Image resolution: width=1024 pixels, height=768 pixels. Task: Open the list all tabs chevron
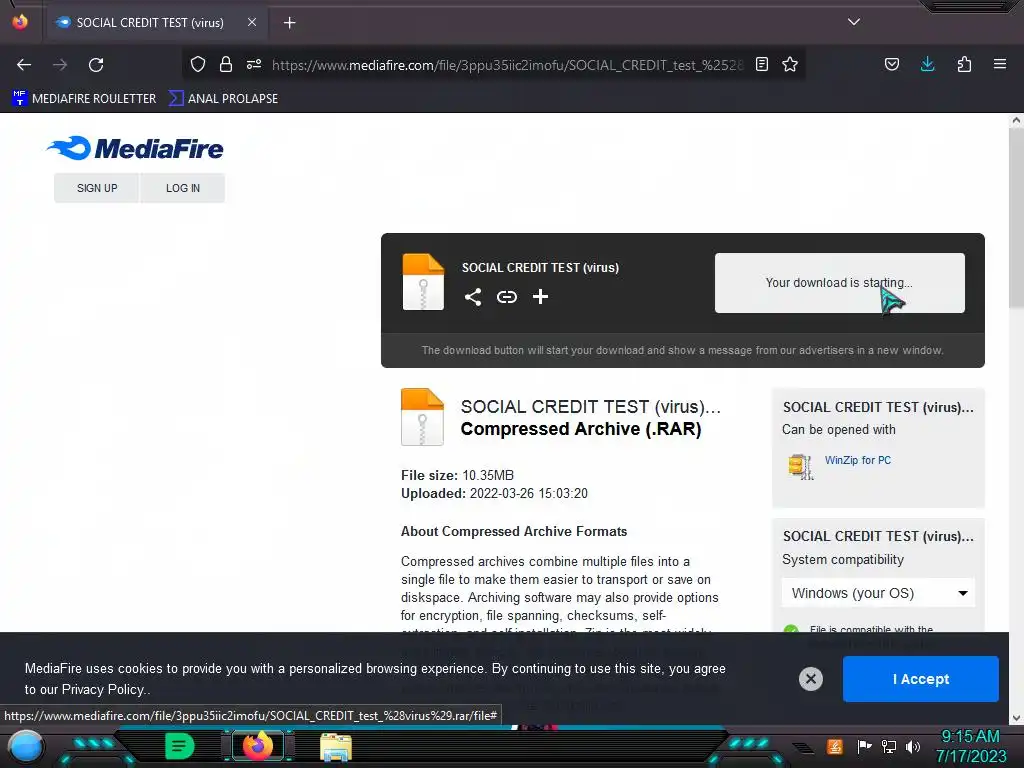pos(854,22)
